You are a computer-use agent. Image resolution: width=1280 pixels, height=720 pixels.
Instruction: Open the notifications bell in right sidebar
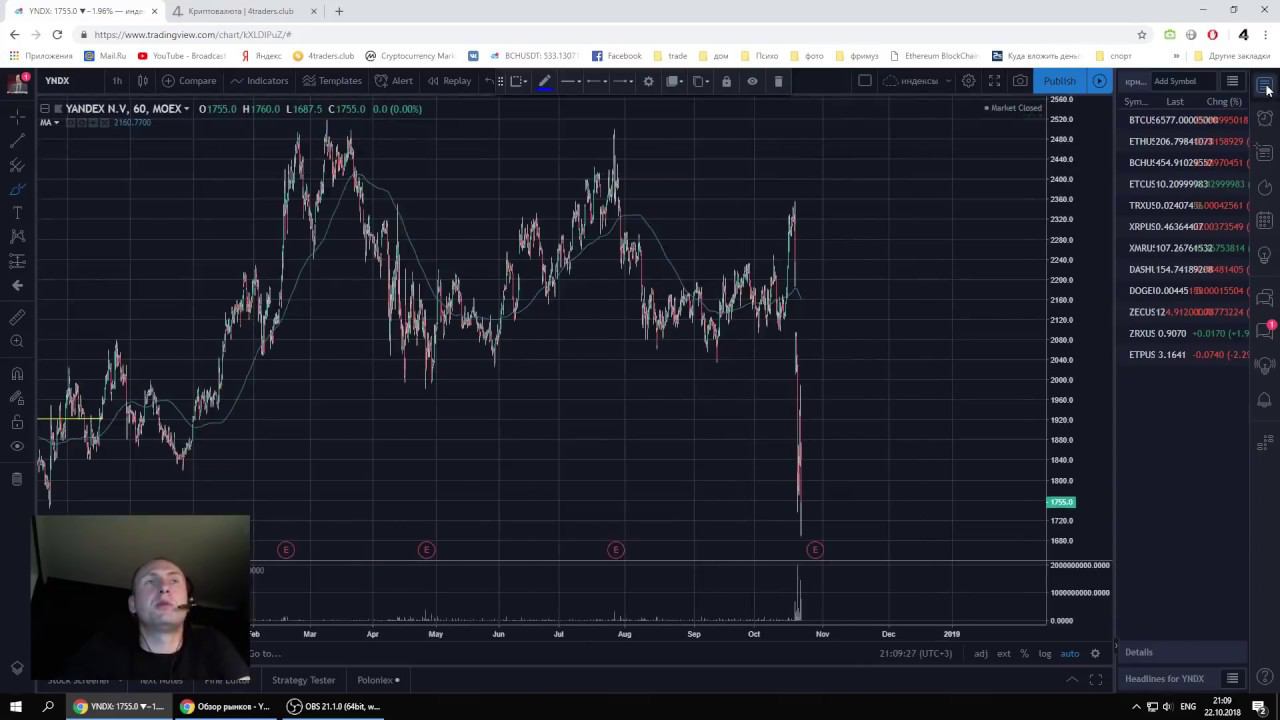tap(1265, 400)
